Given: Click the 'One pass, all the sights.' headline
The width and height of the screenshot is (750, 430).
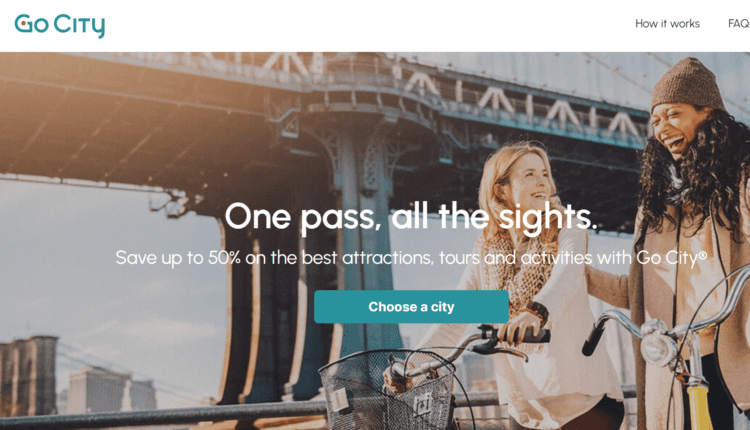Looking at the screenshot, I should [x=411, y=217].
